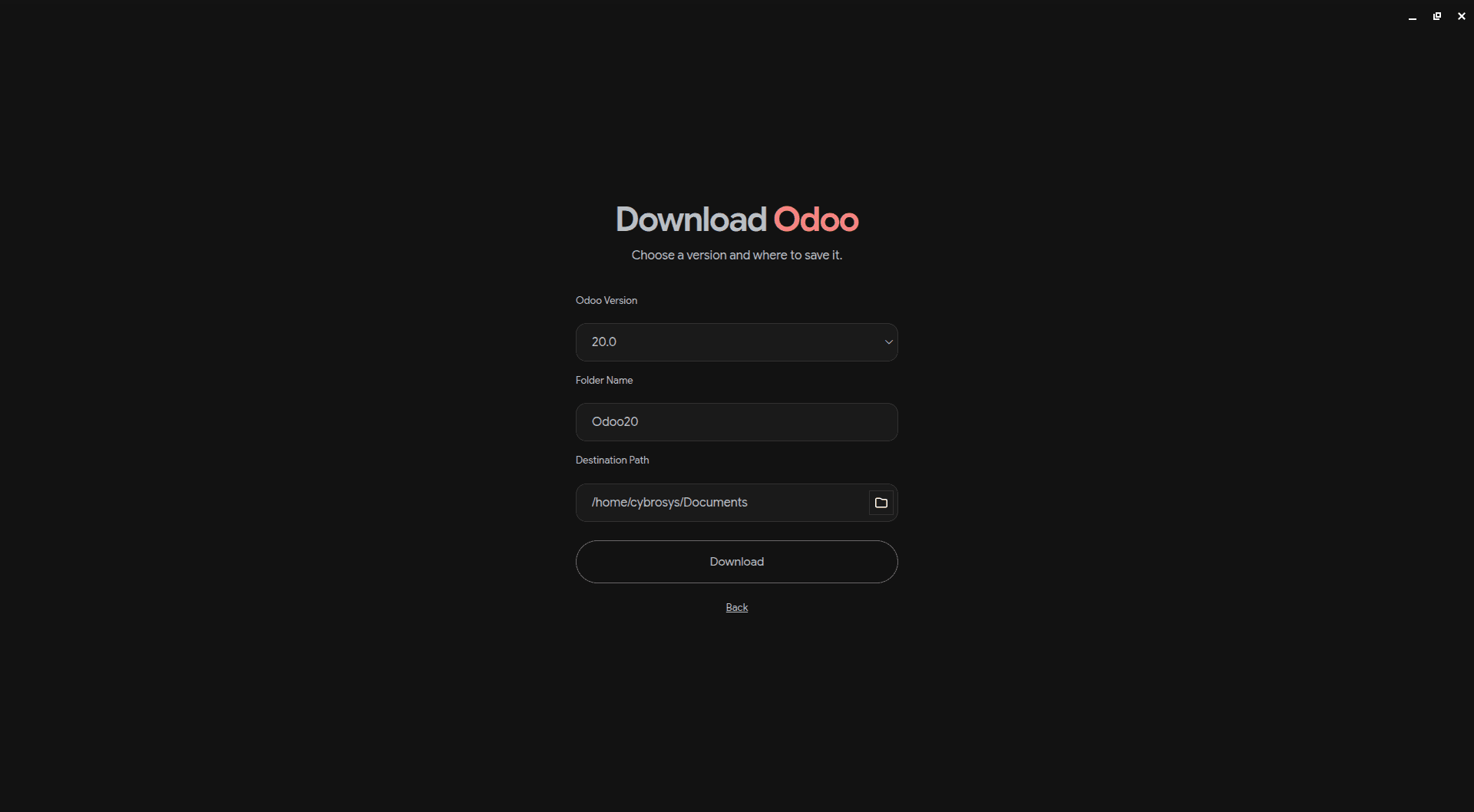Browse for destination folder using folder icon
This screenshot has width=1474, height=812.
coord(881,503)
